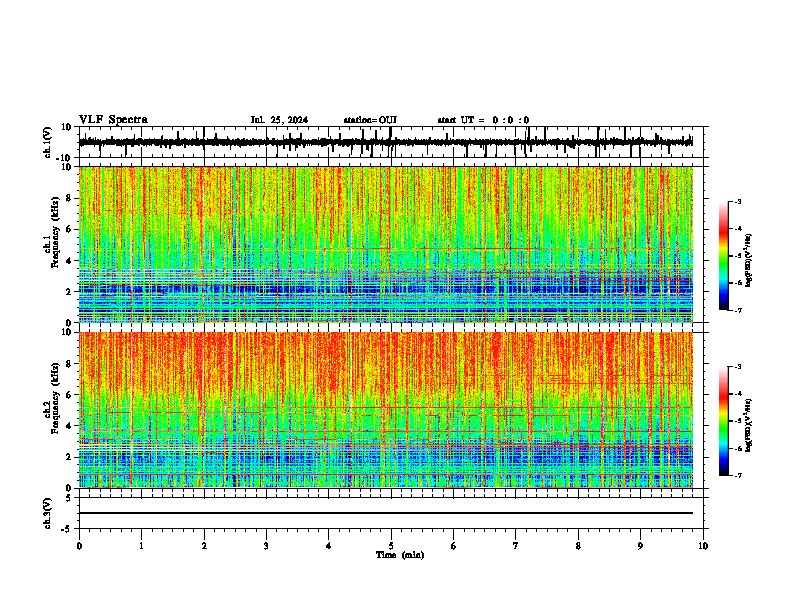Click the time axis tick label "9"

click(x=640, y=546)
